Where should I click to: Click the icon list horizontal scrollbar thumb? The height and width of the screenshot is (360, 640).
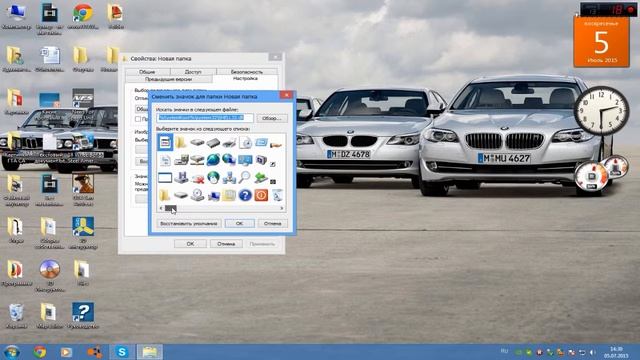(x=170, y=208)
